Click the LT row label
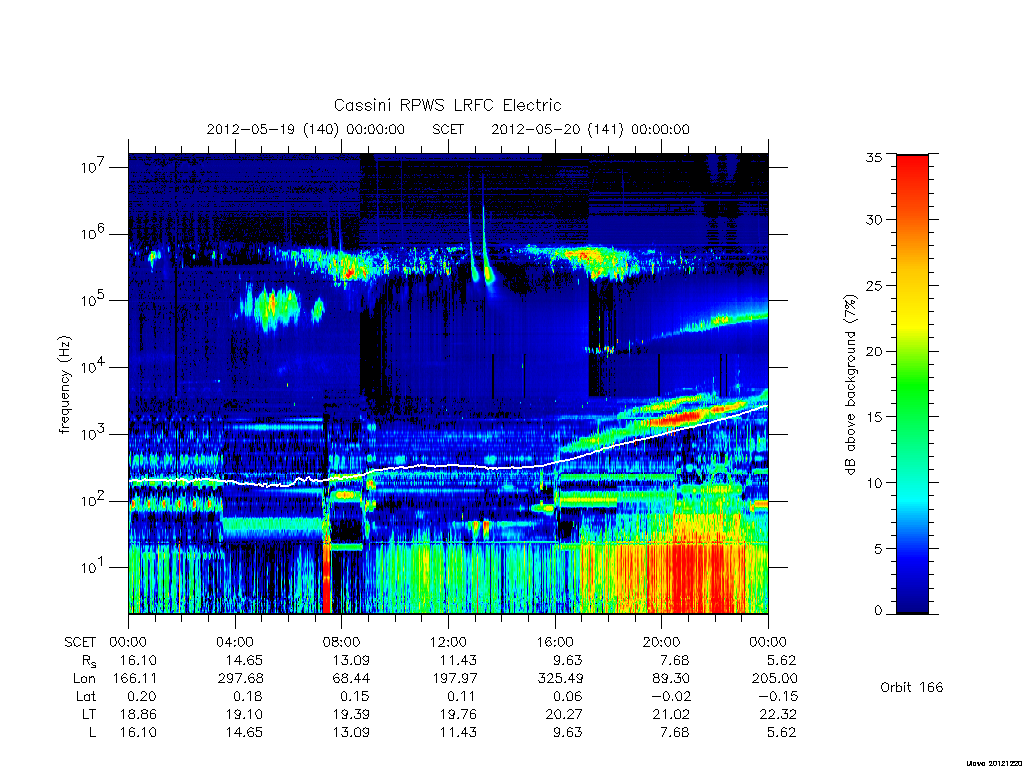This screenshot has width=1024, height=768. [89, 714]
